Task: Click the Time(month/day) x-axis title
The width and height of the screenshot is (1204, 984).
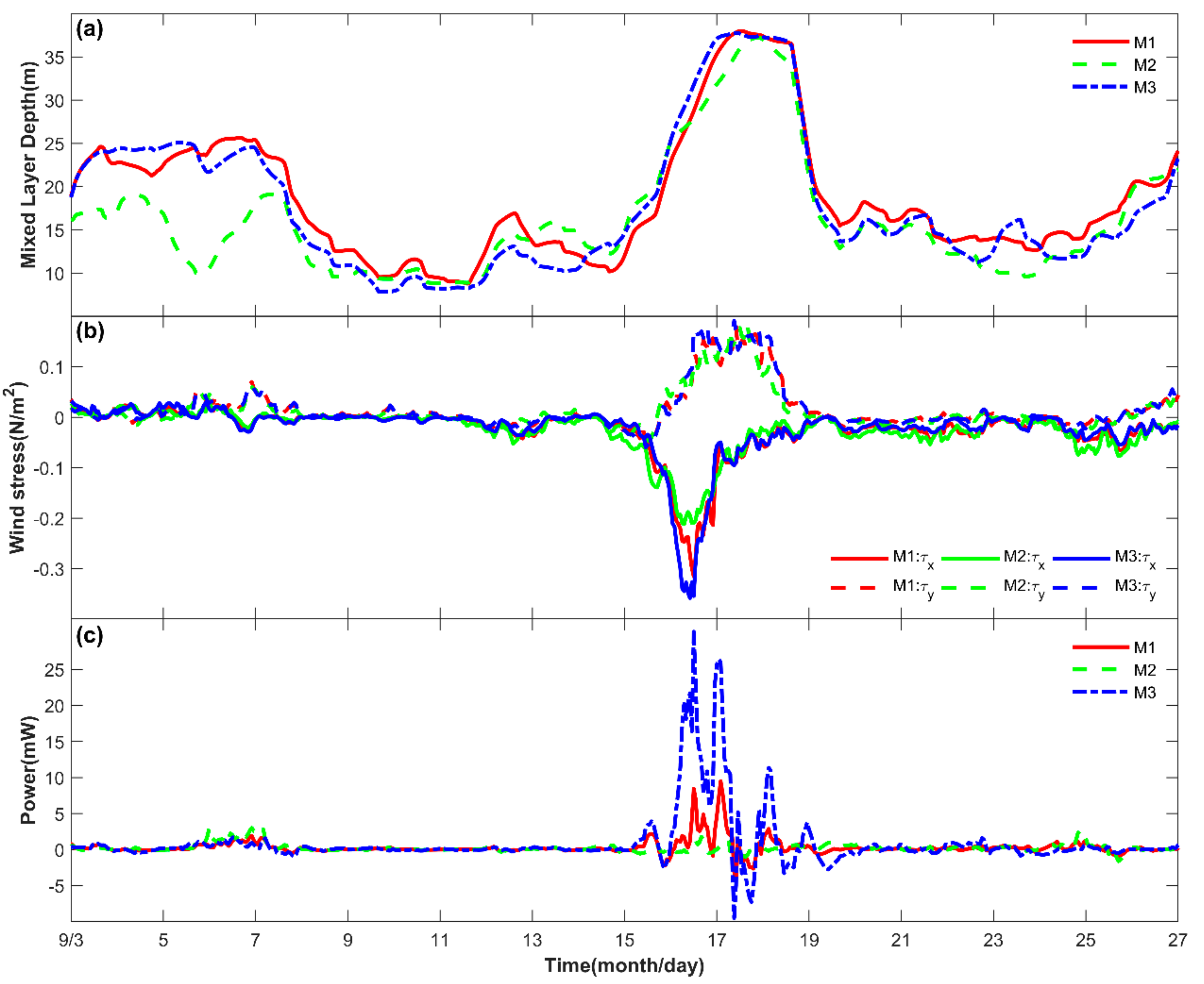Action: pyautogui.click(x=624, y=965)
